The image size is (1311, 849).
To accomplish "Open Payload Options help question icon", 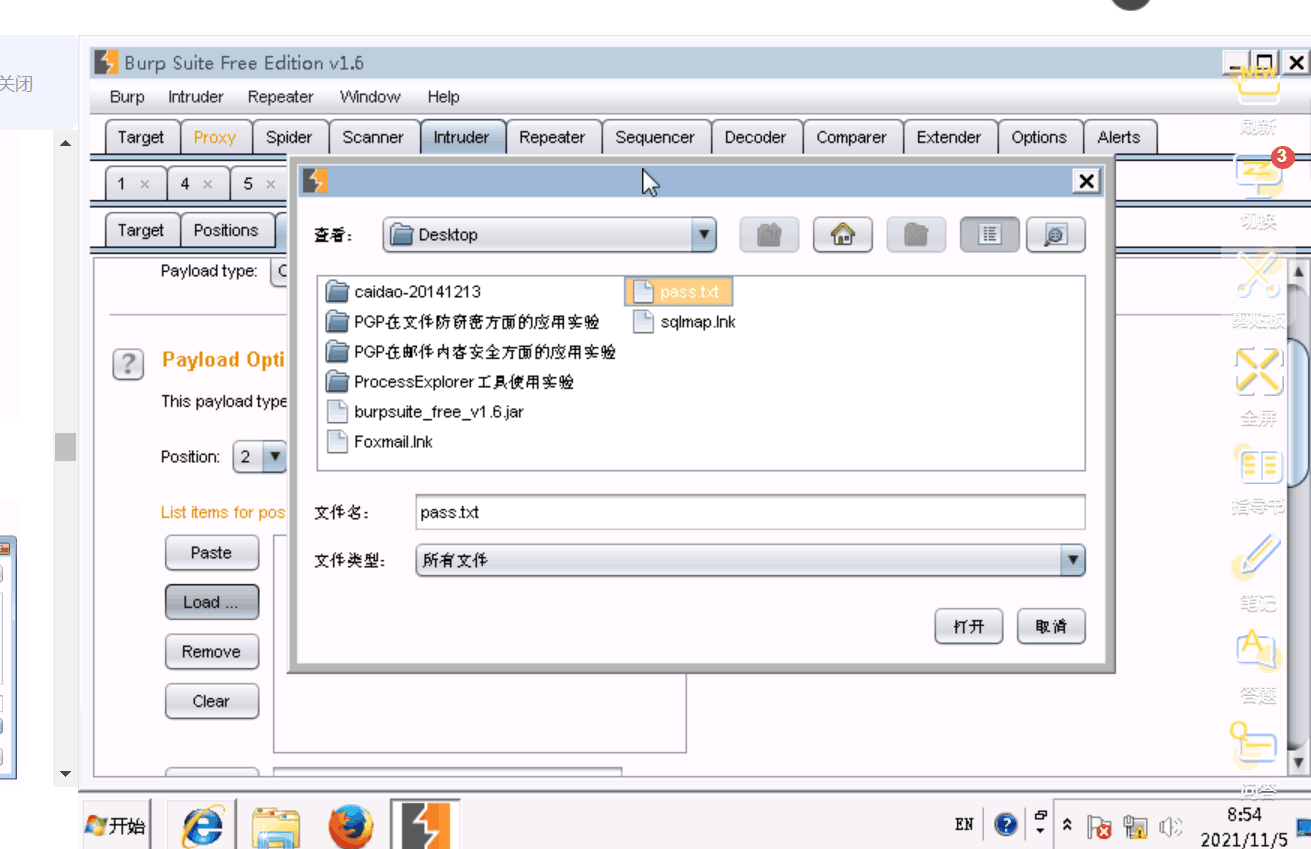I will 128,364.
